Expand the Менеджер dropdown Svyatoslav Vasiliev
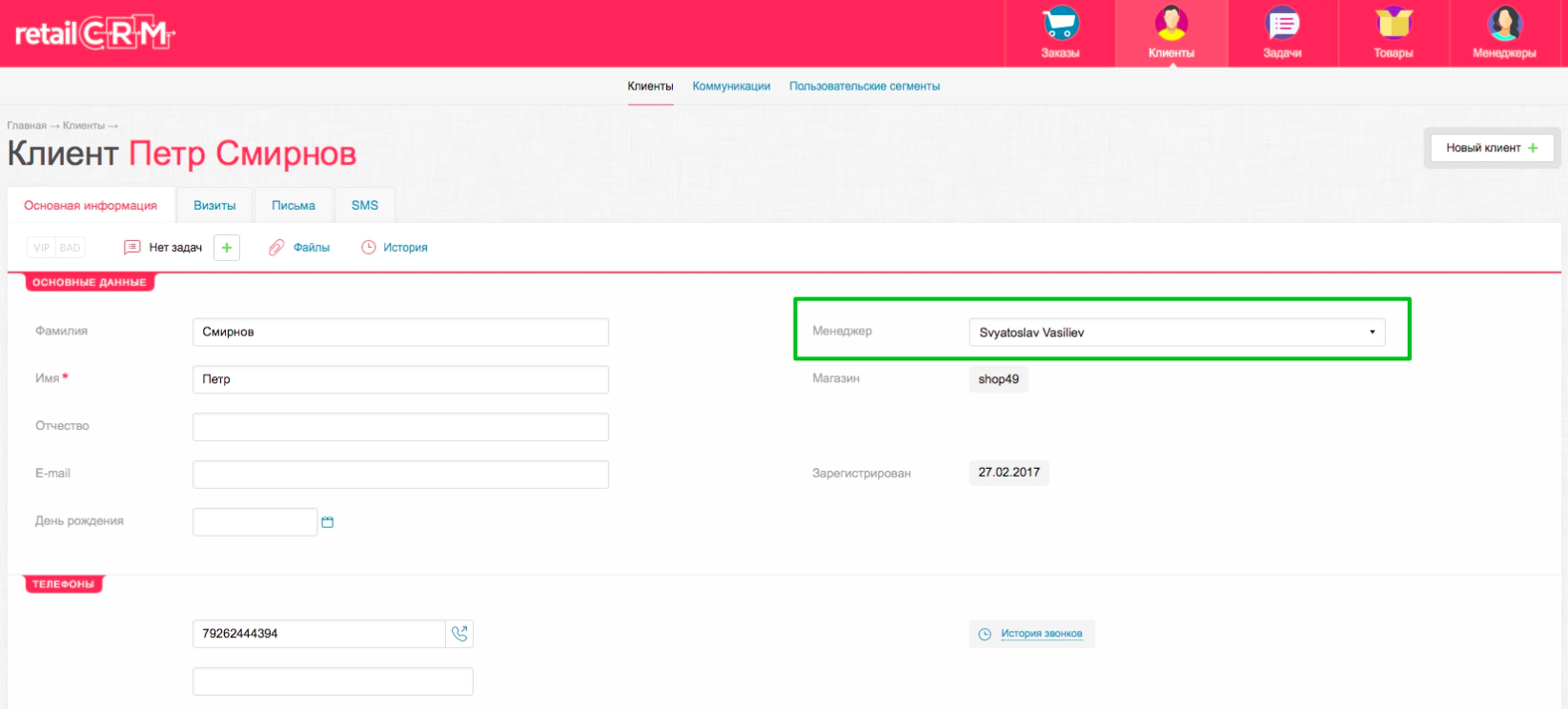The height and width of the screenshot is (709, 1568). click(1176, 333)
